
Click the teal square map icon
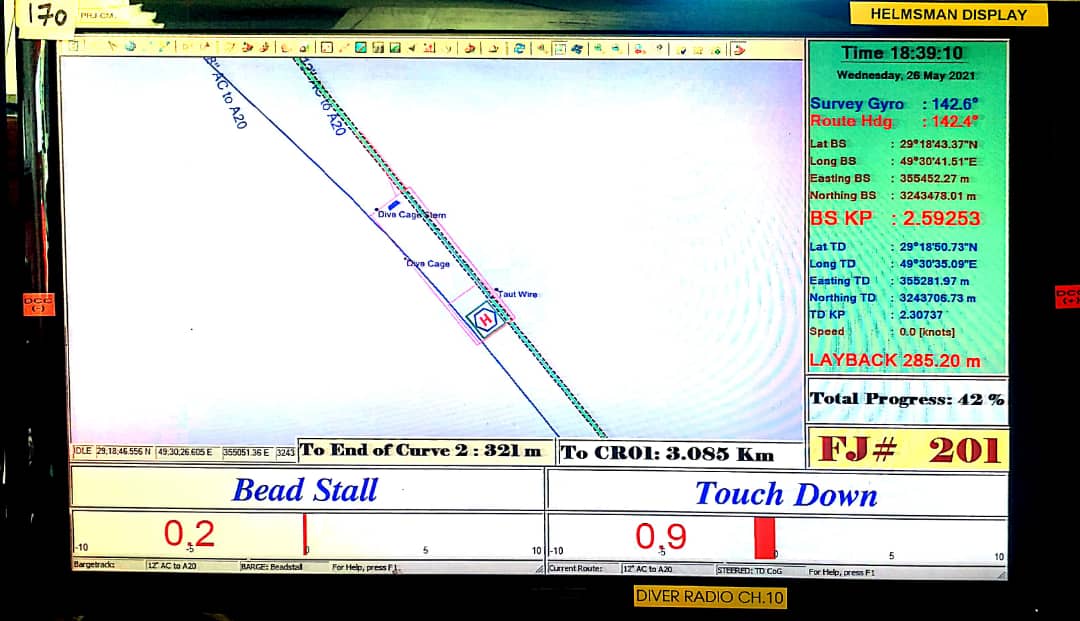coord(361,47)
